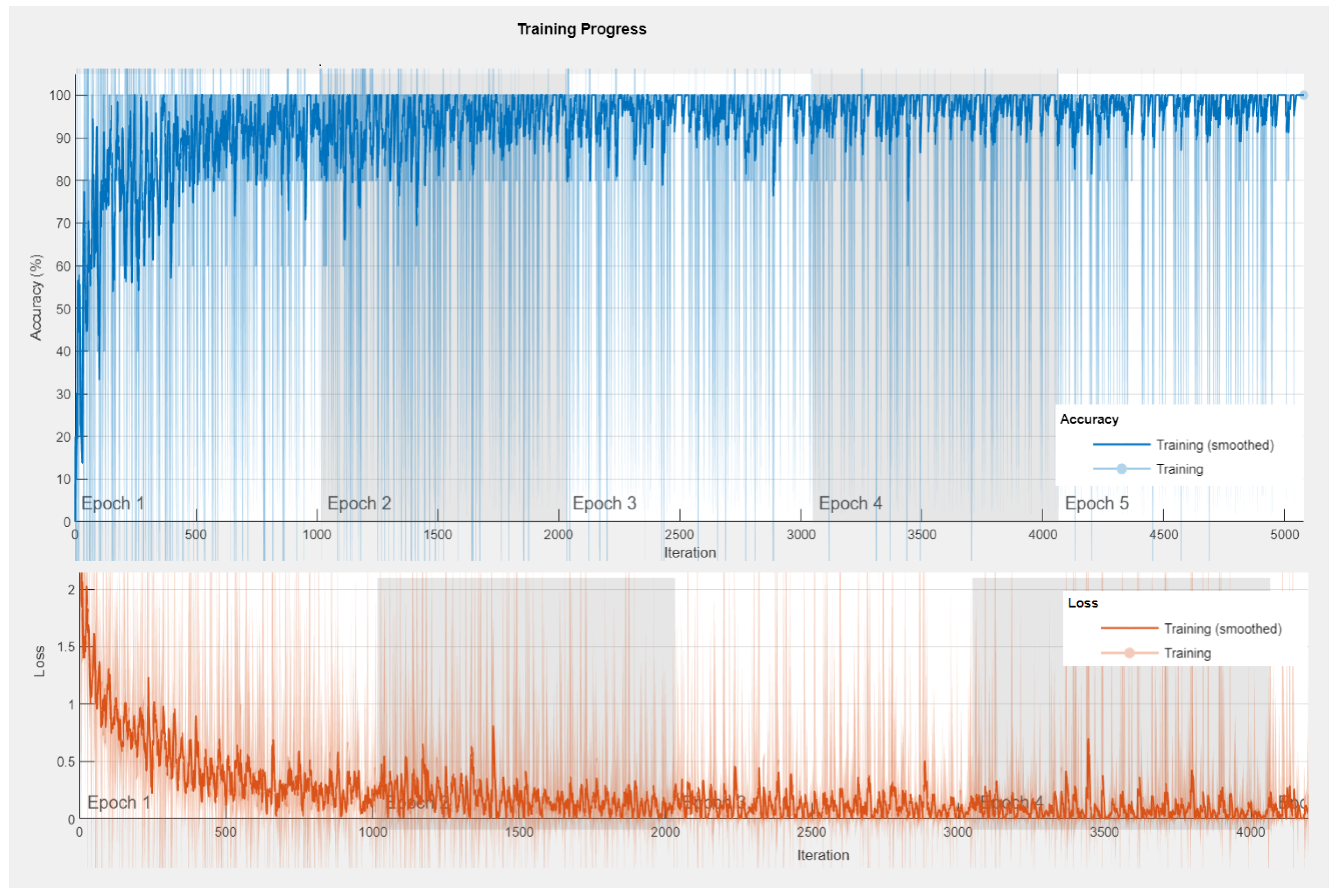The image size is (1340, 896).
Task: Click the dark blue smoothed line sample in Accuracy legend
Action: pos(1121,444)
